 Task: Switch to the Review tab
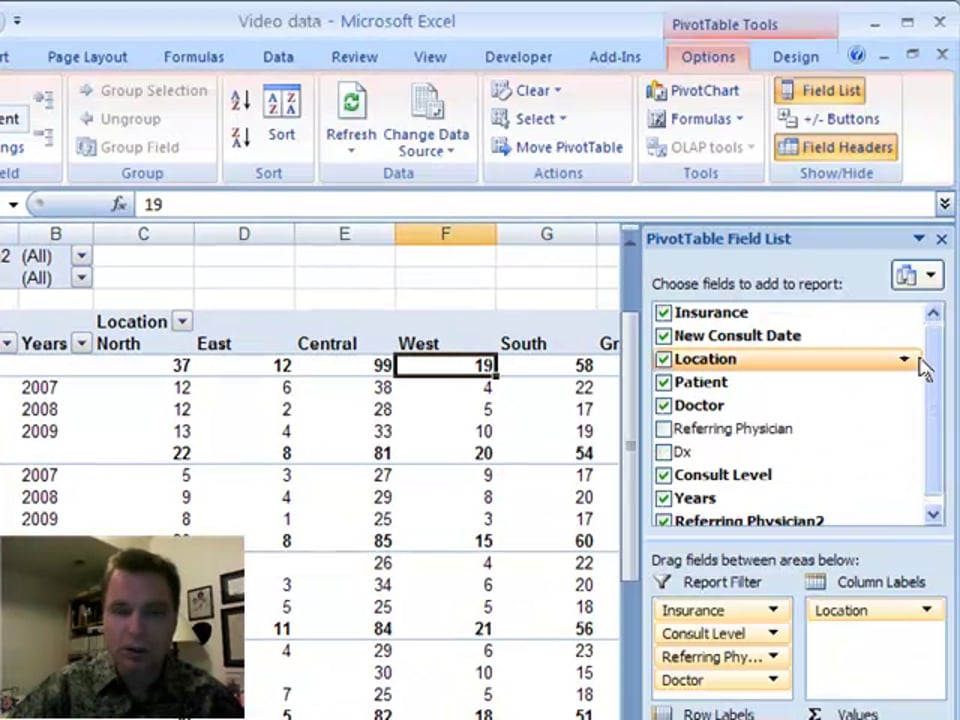(x=354, y=57)
